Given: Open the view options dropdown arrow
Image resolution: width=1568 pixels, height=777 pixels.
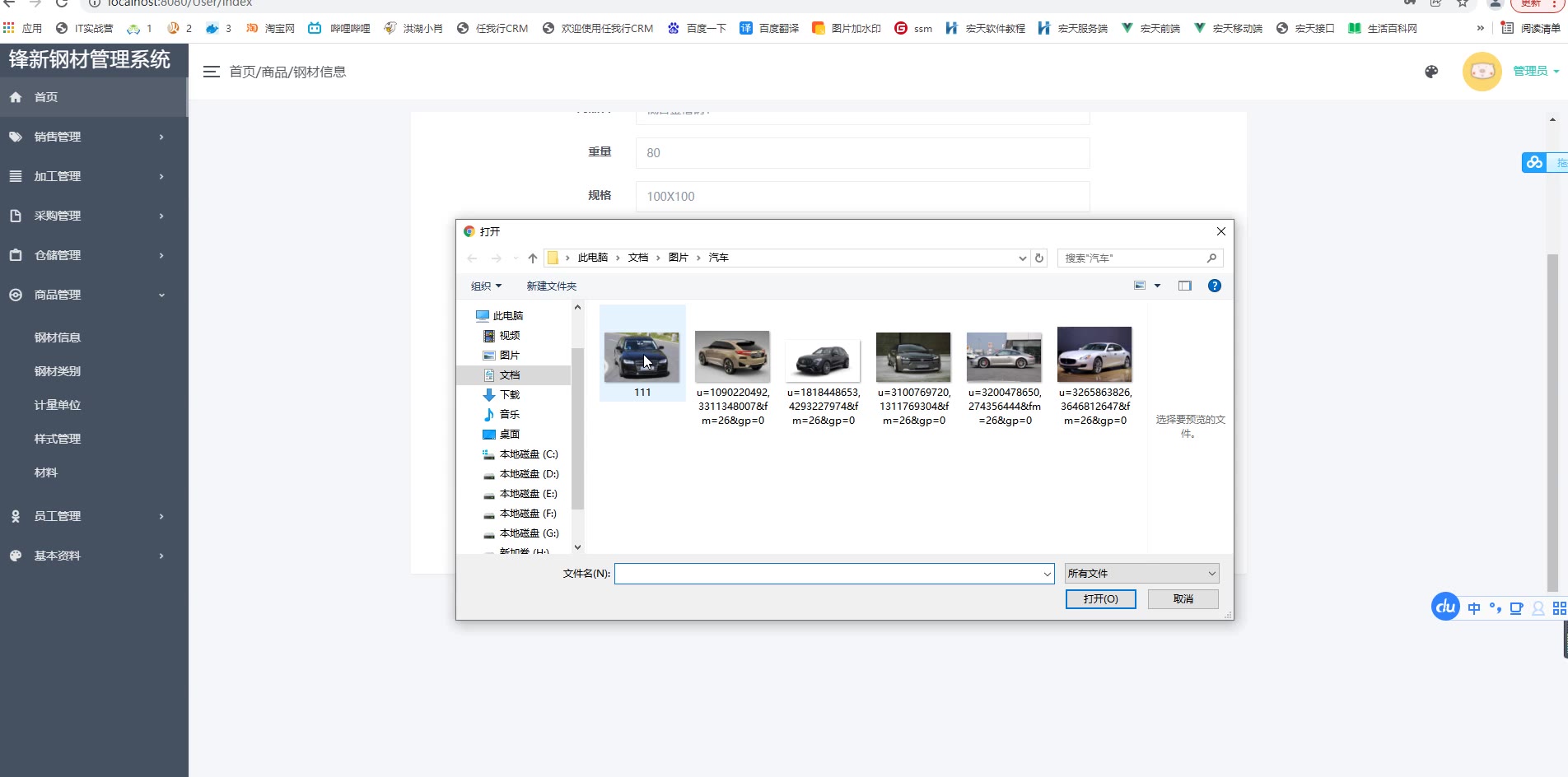Looking at the screenshot, I should coord(1157,286).
